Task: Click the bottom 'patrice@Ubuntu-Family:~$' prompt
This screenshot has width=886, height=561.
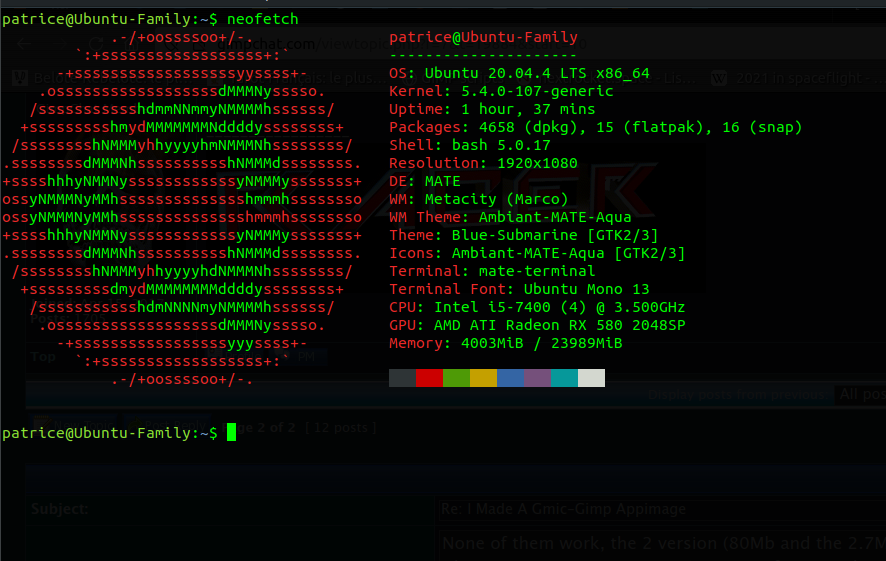Action: click(110, 433)
